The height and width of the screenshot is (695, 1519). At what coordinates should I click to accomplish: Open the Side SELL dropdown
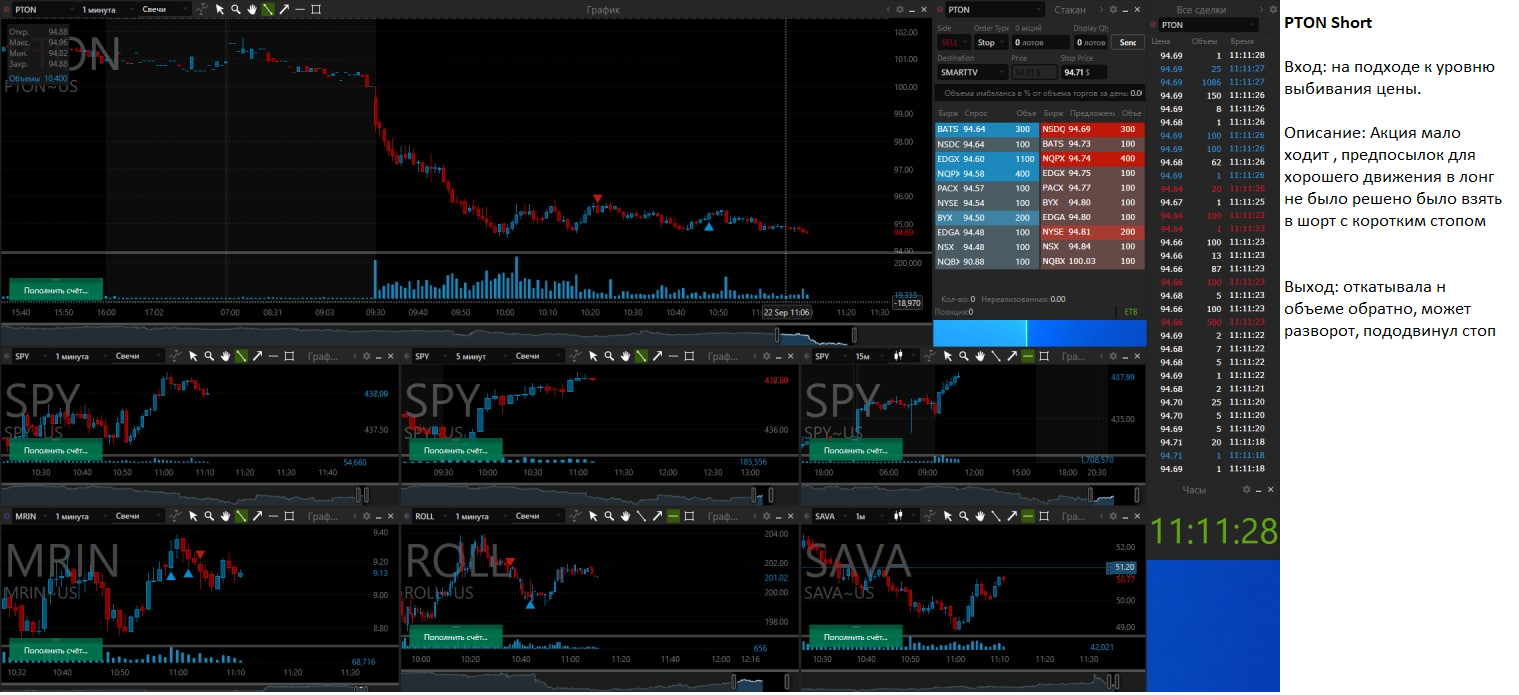pos(953,42)
